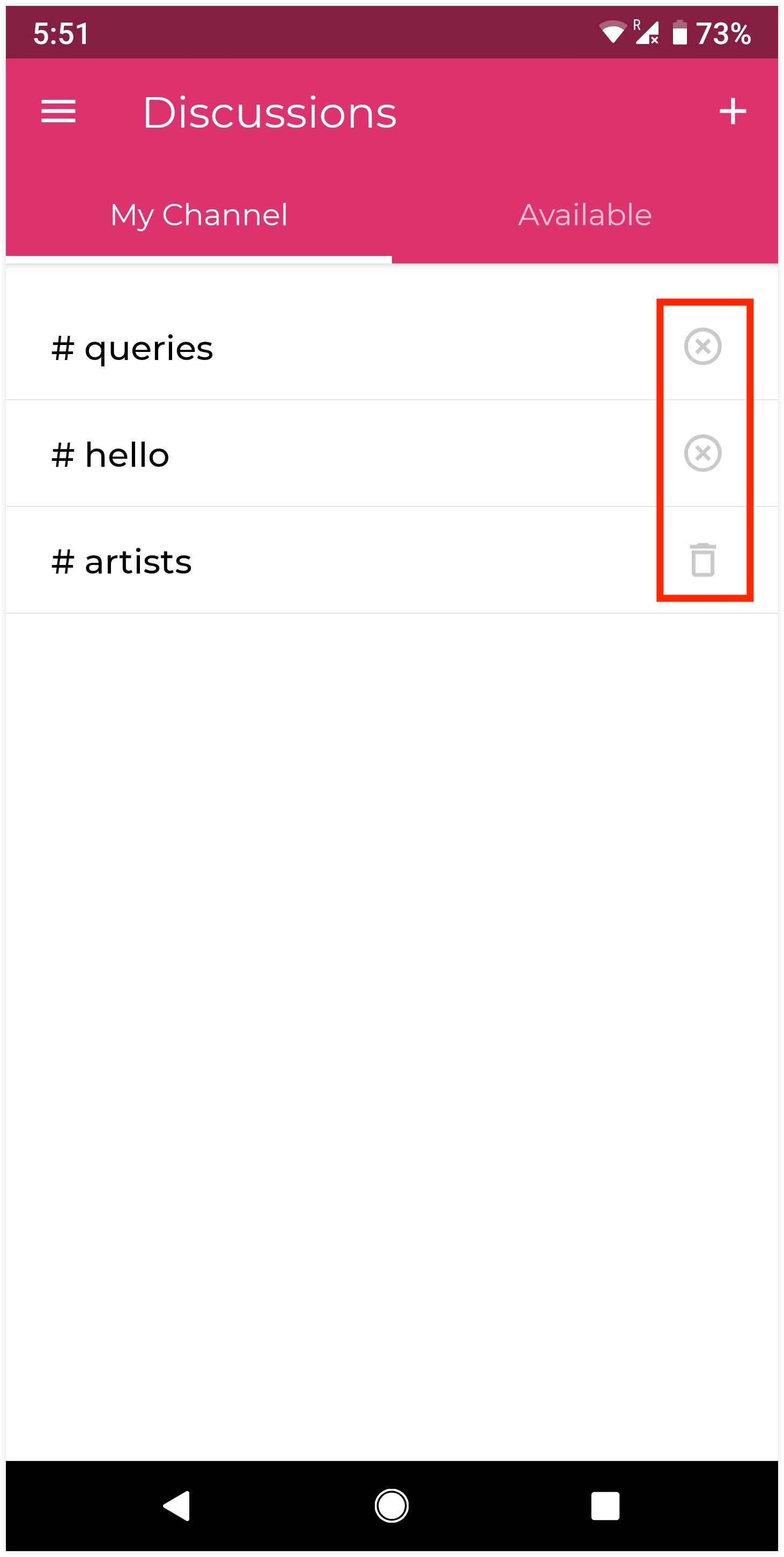Tap the Wi-Fi status icon
The image size is (784, 1557).
(612, 32)
